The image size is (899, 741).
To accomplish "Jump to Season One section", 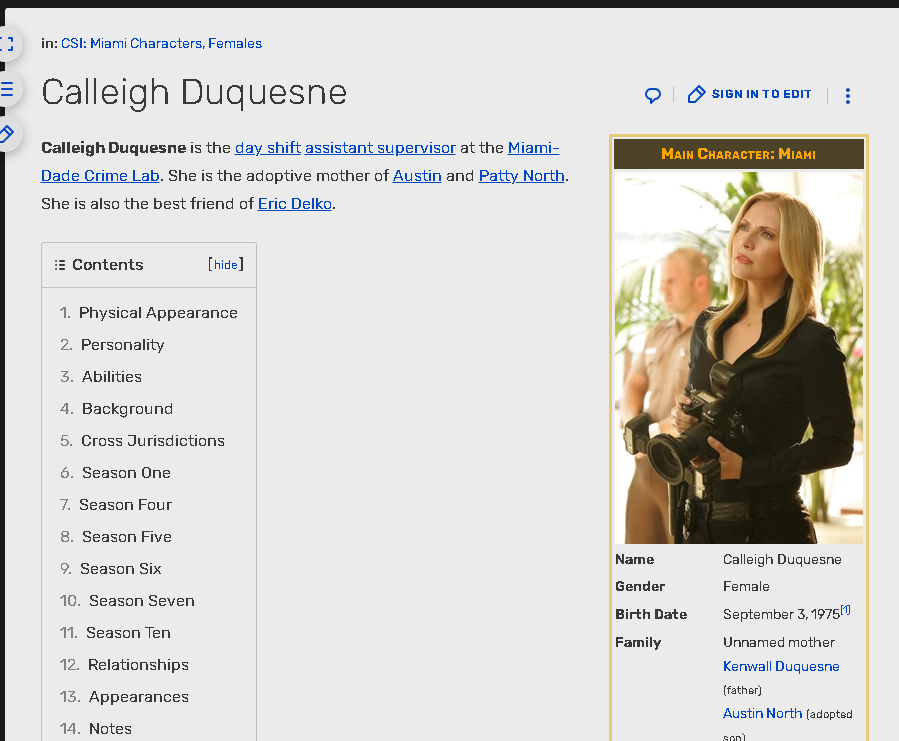I will click(127, 473).
